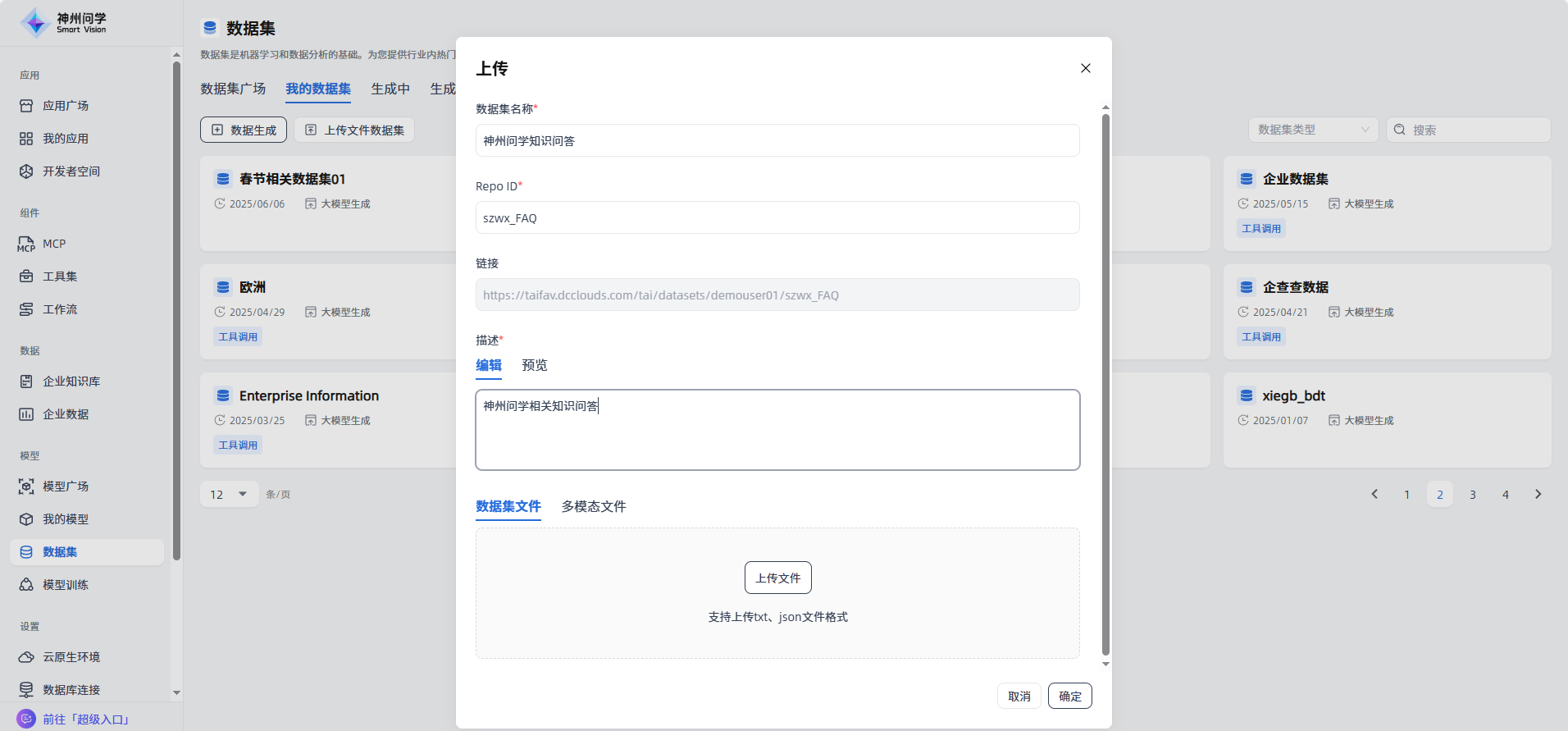Go to the next pagination page arrow
This screenshot has height=731, width=1568.
[x=1538, y=494]
